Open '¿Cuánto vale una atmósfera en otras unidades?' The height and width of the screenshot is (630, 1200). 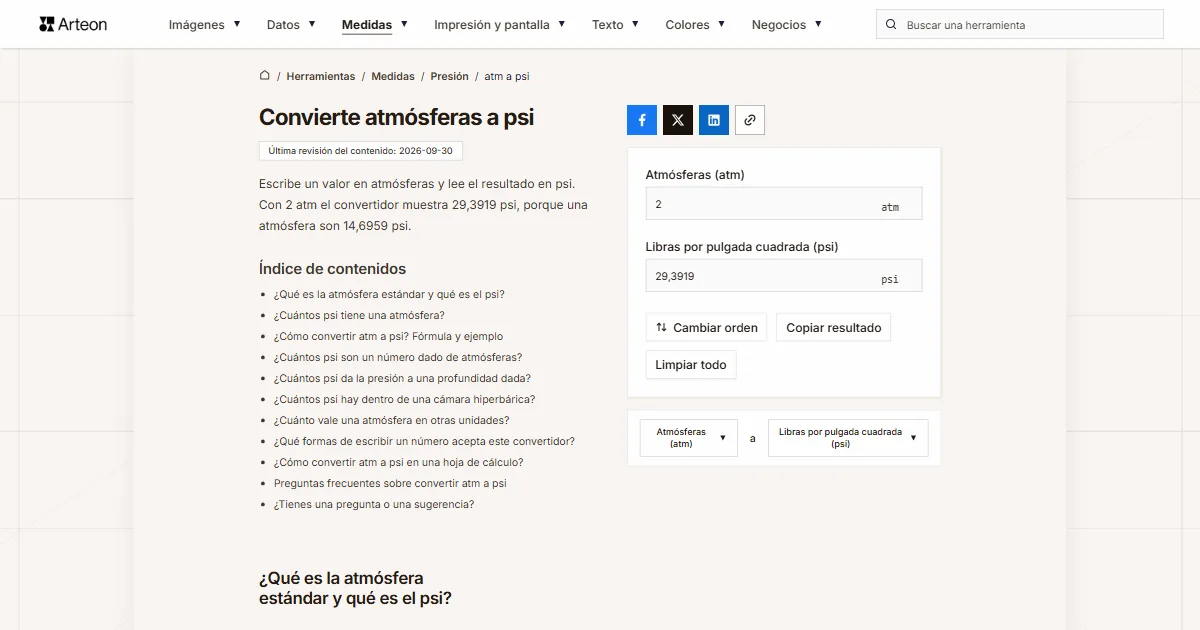pyautogui.click(x=392, y=420)
